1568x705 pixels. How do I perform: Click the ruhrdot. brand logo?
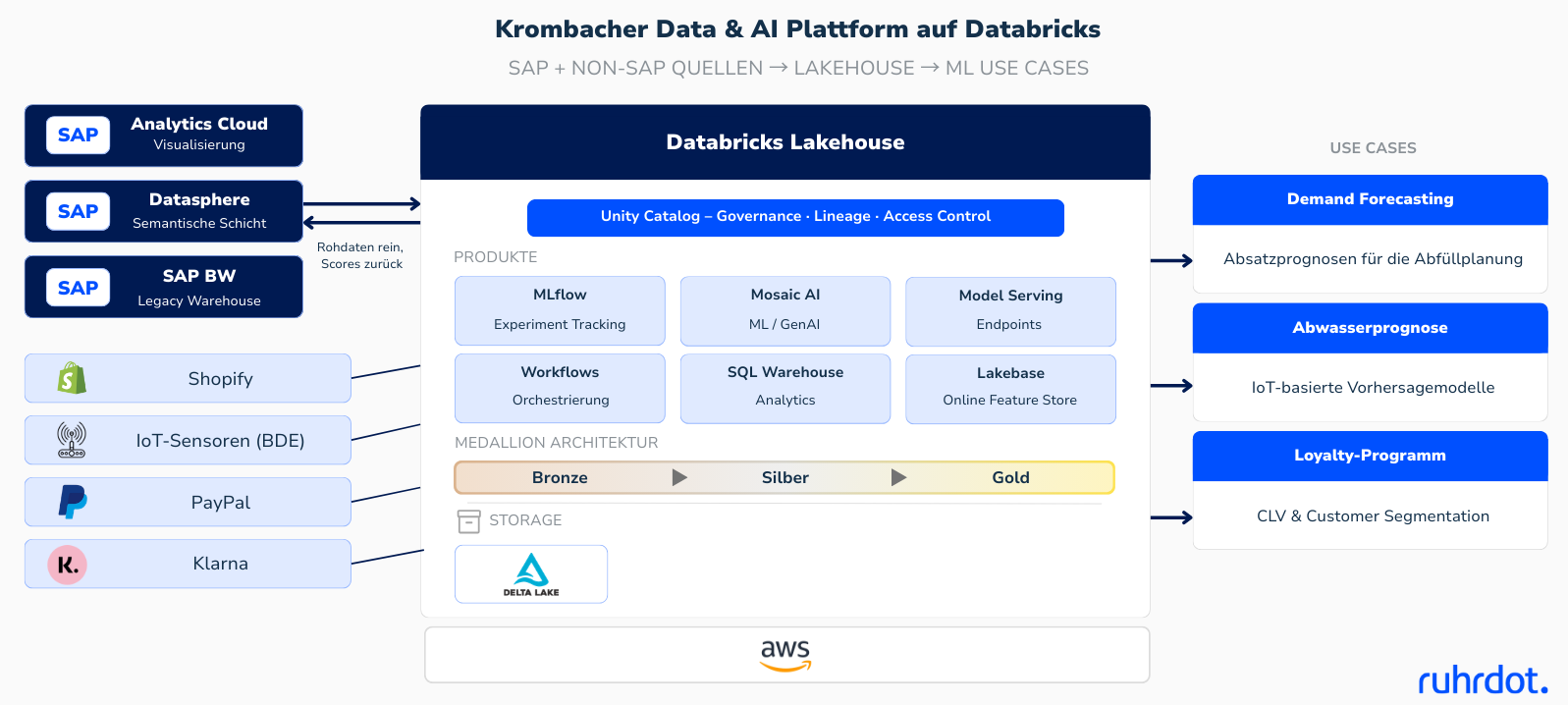(x=1483, y=679)
